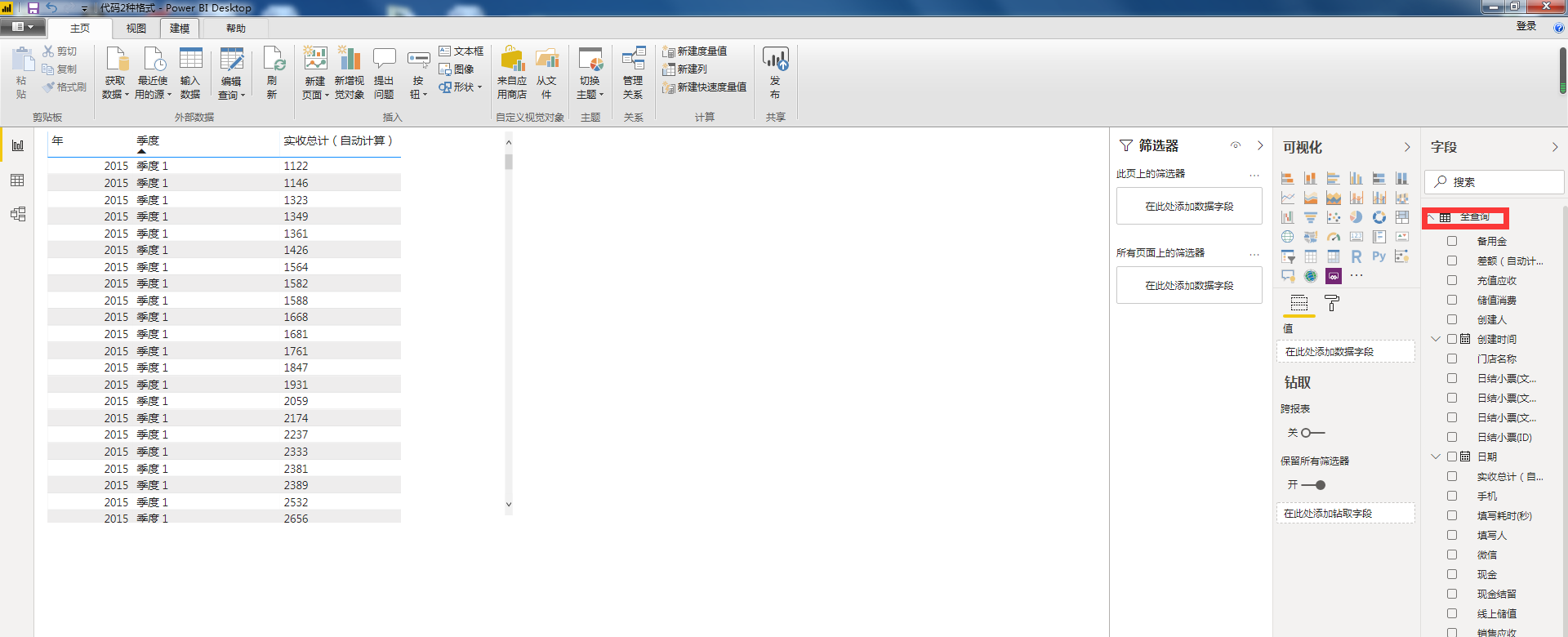
Task: Select the pie chart visual icon
Action: click(1356, 217)
